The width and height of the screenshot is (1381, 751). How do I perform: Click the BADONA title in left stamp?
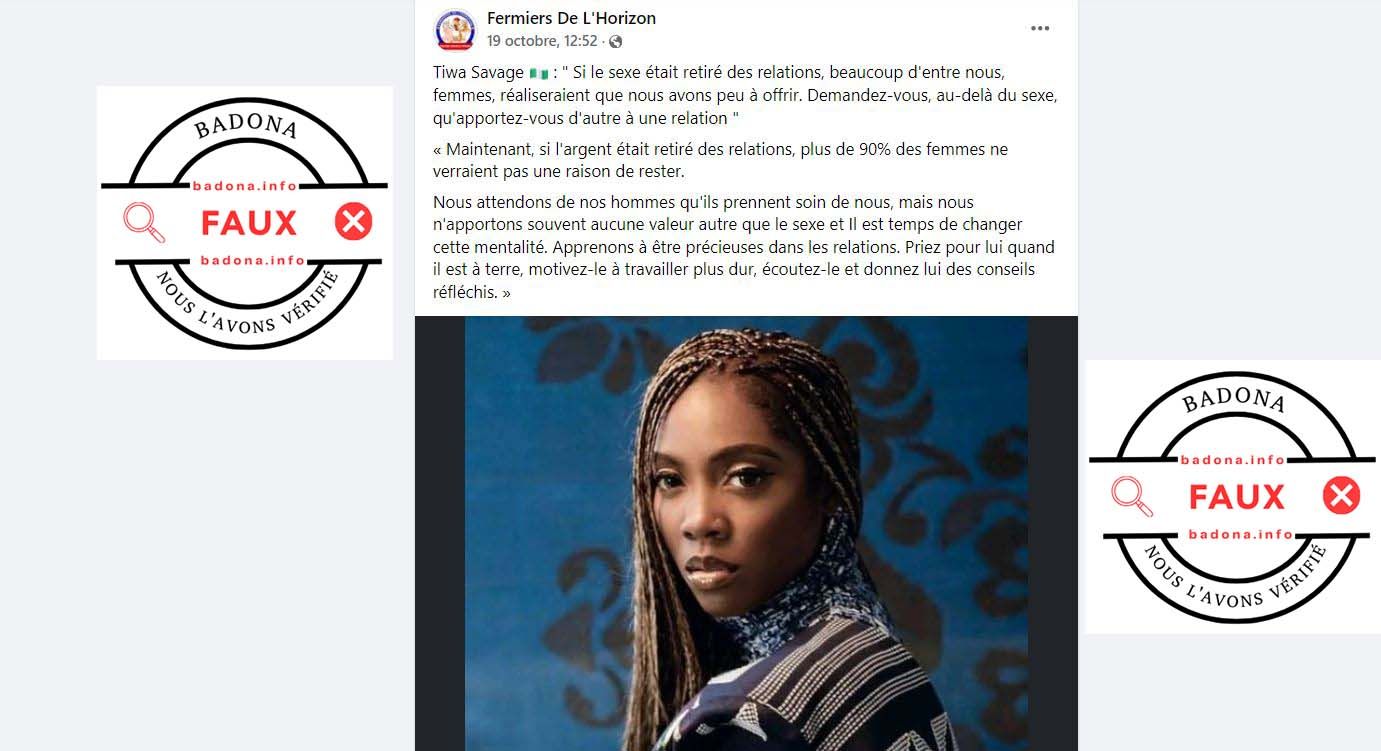click(245, 126)
